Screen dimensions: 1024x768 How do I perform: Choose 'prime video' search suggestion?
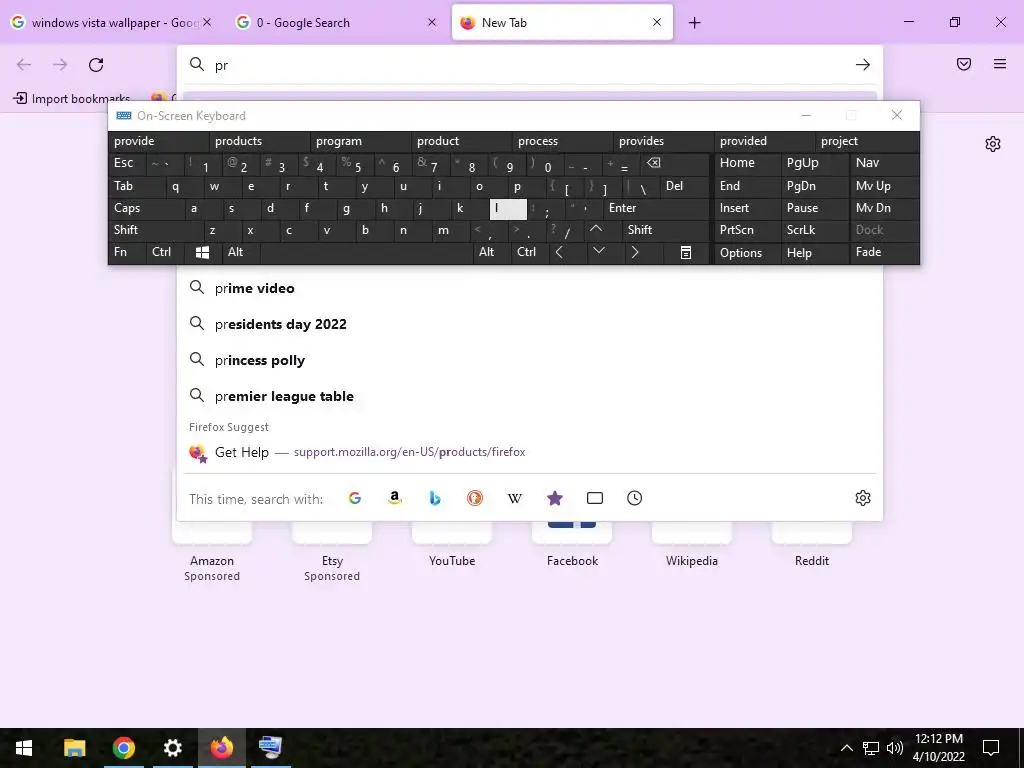pos(530,288)
